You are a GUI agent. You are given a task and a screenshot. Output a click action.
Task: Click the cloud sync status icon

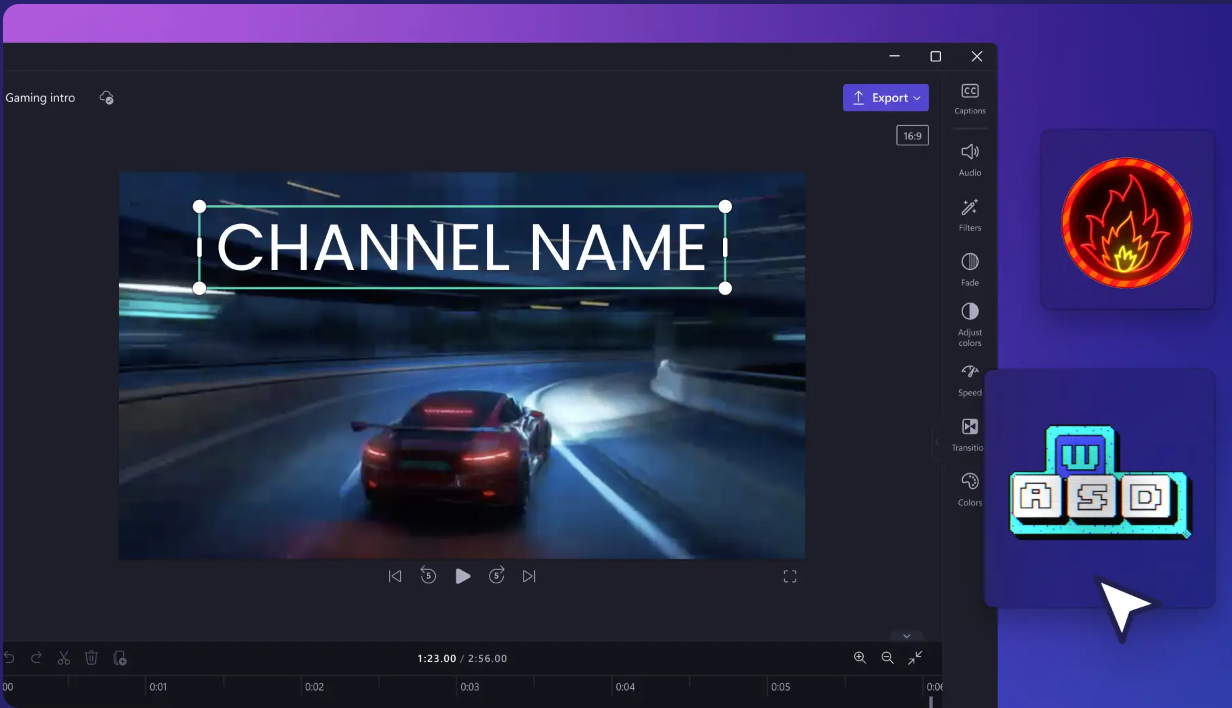107,98
